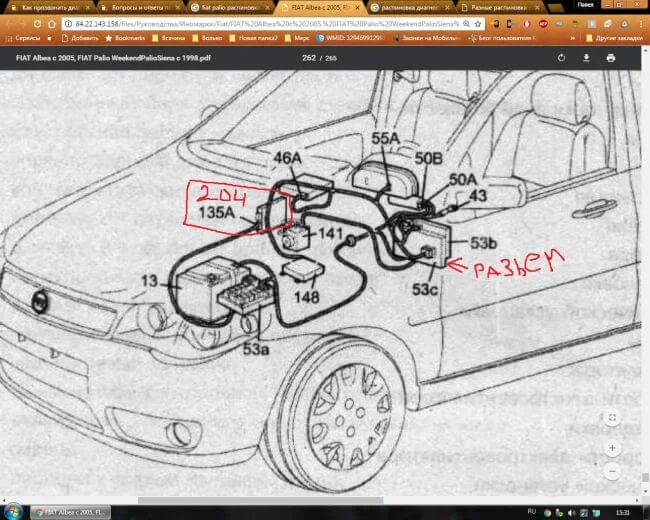Go back to the previous page

8,22
